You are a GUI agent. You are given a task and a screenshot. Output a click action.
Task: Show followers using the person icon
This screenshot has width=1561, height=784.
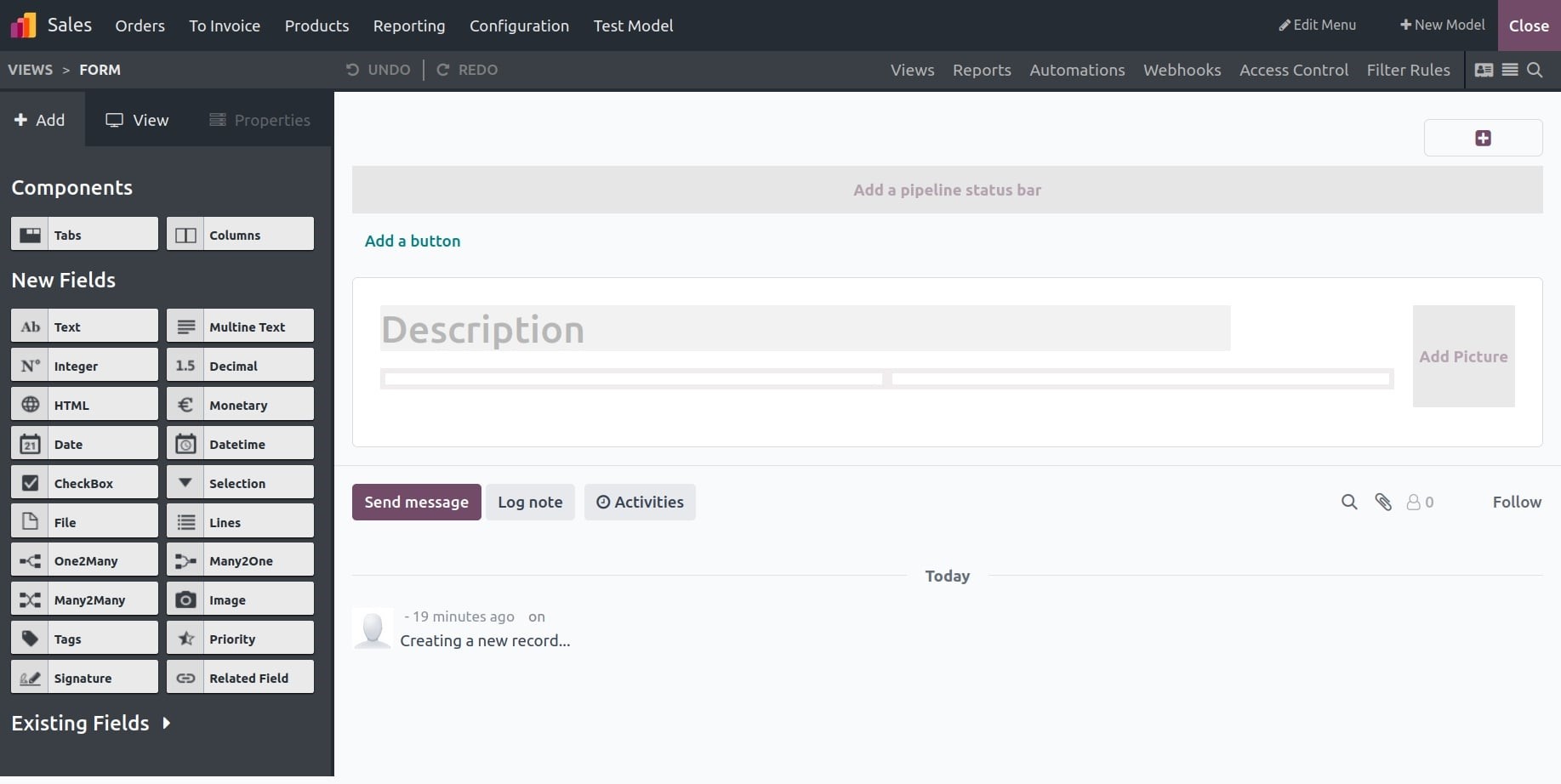point(1419,502)
